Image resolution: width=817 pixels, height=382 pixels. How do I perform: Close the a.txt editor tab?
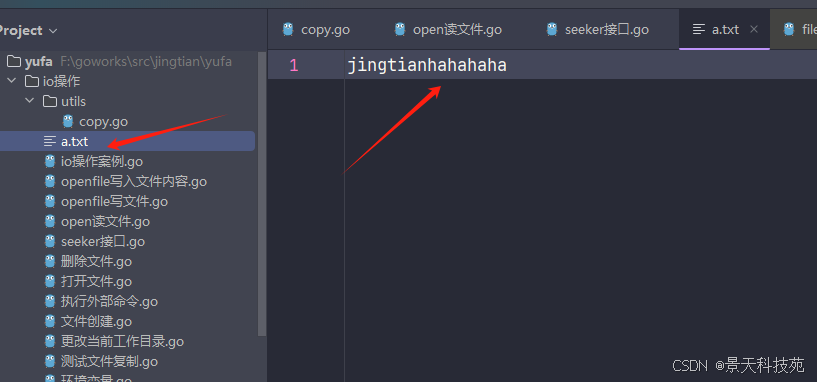click(753, 30)
